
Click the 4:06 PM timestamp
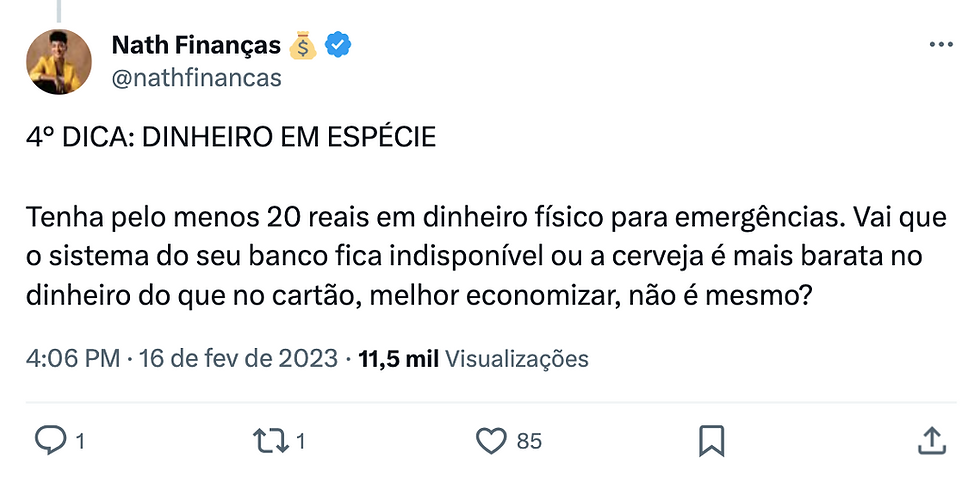coord(74,358)
